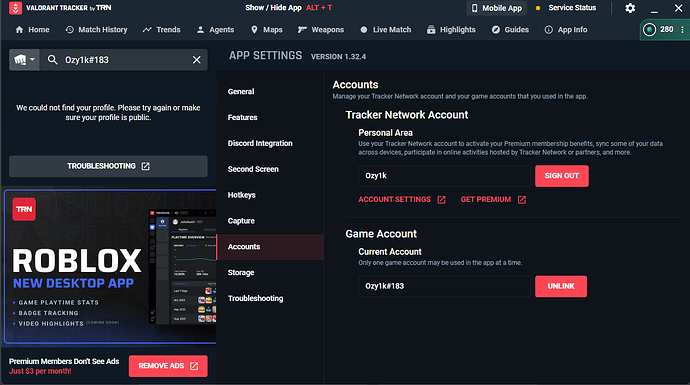
Task: Click the GET PREMIUM link
Action: coord(493,199)
